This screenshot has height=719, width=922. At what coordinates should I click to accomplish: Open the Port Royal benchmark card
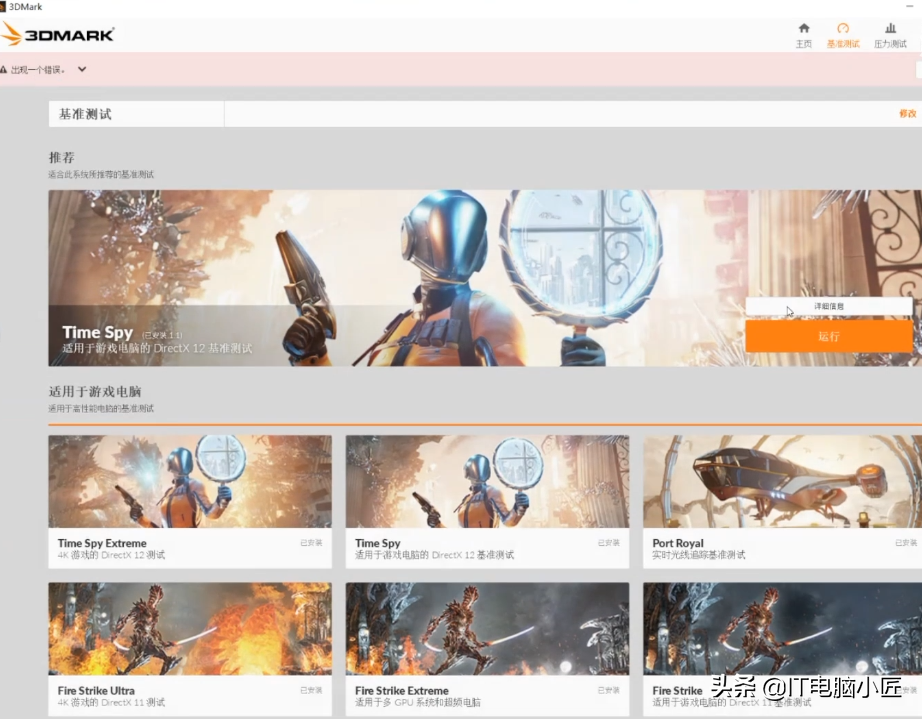coord(783,501)
